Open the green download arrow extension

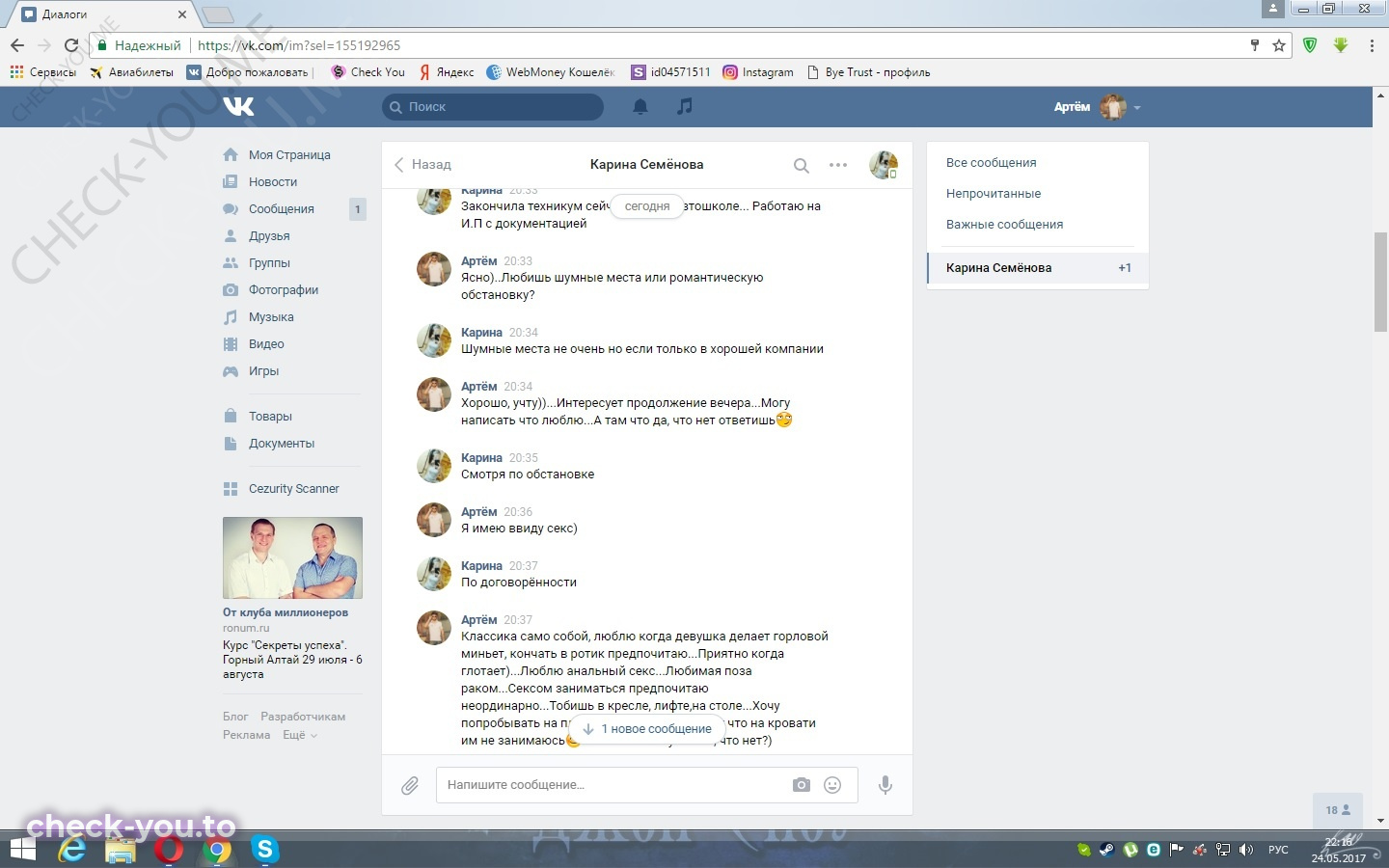[x=1341, y=45]
